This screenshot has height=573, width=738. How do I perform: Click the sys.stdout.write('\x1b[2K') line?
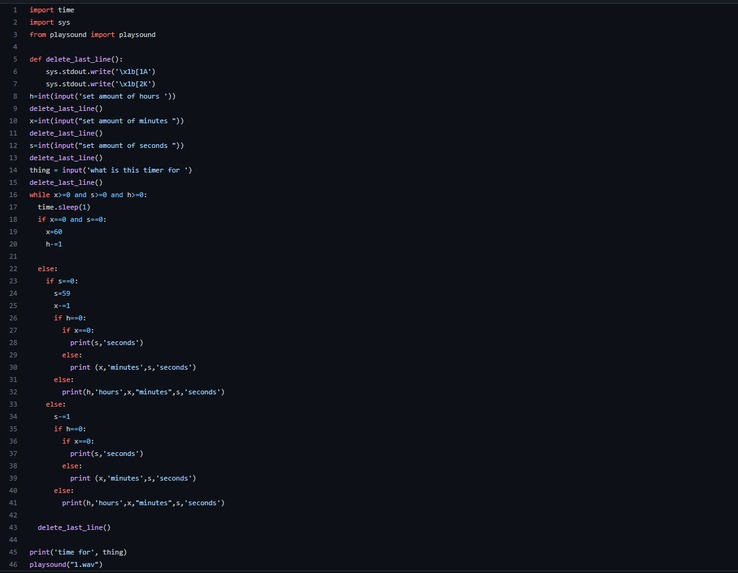pos(100,84)
